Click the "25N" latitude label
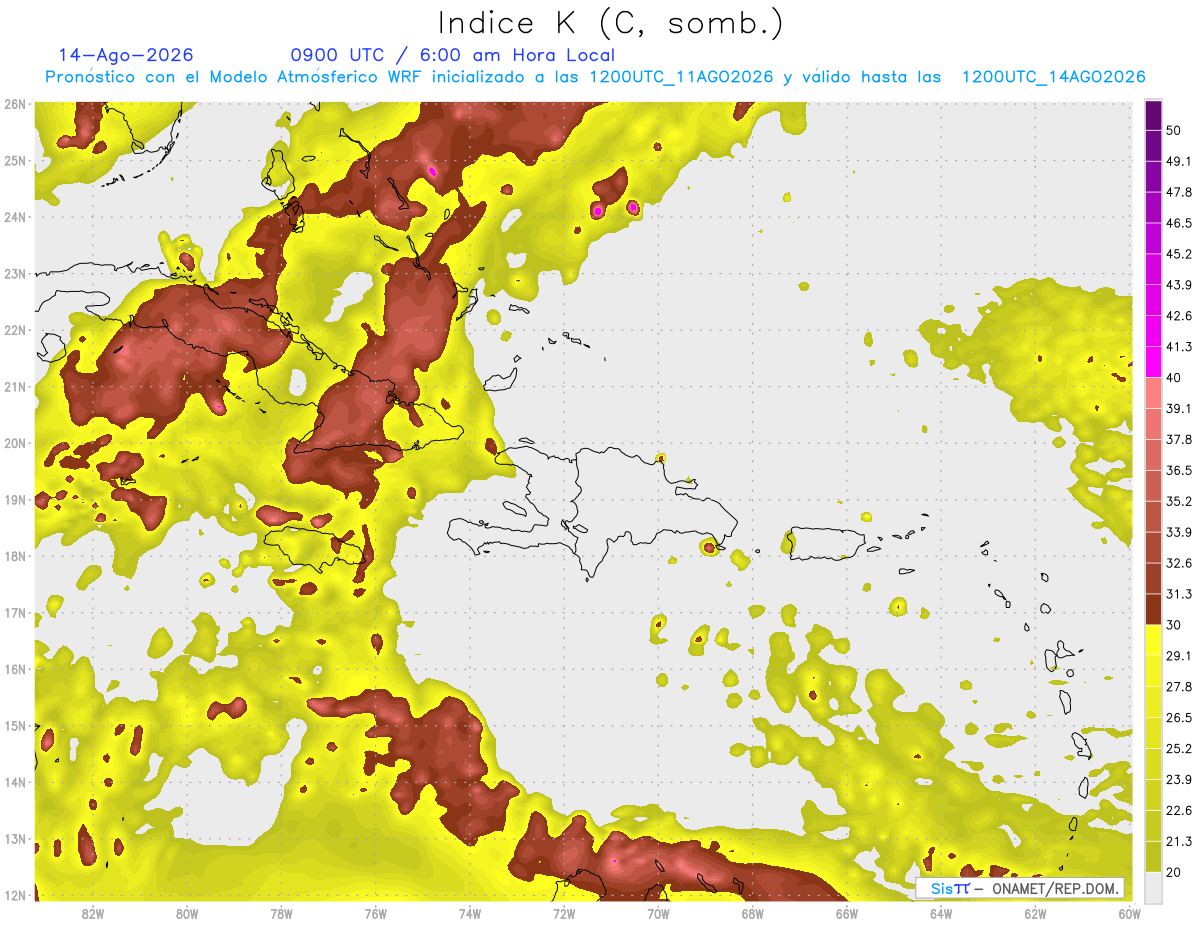 tap(15, 161)
